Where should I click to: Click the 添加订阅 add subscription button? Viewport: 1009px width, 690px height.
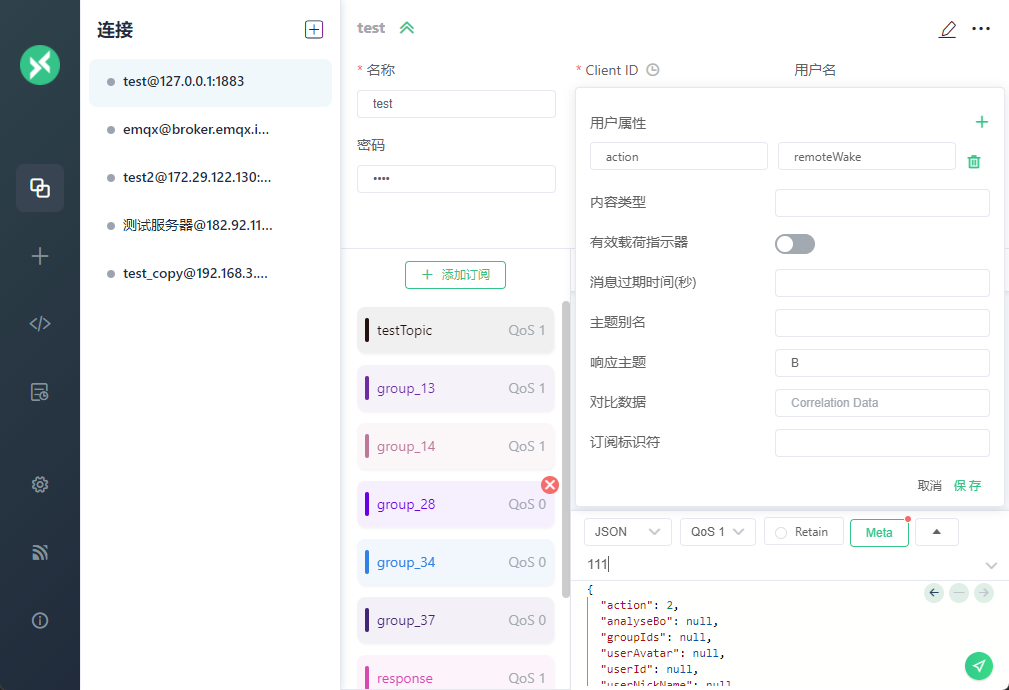tap(455, 274)
